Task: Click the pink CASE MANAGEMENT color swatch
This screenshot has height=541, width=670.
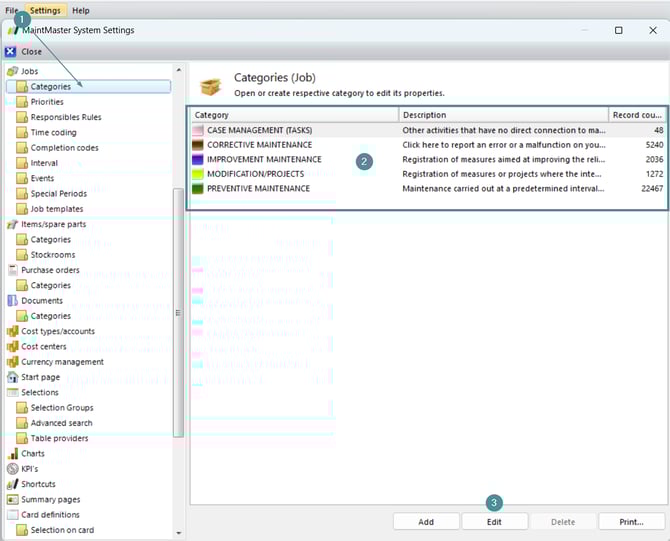Action: [198, 130]
